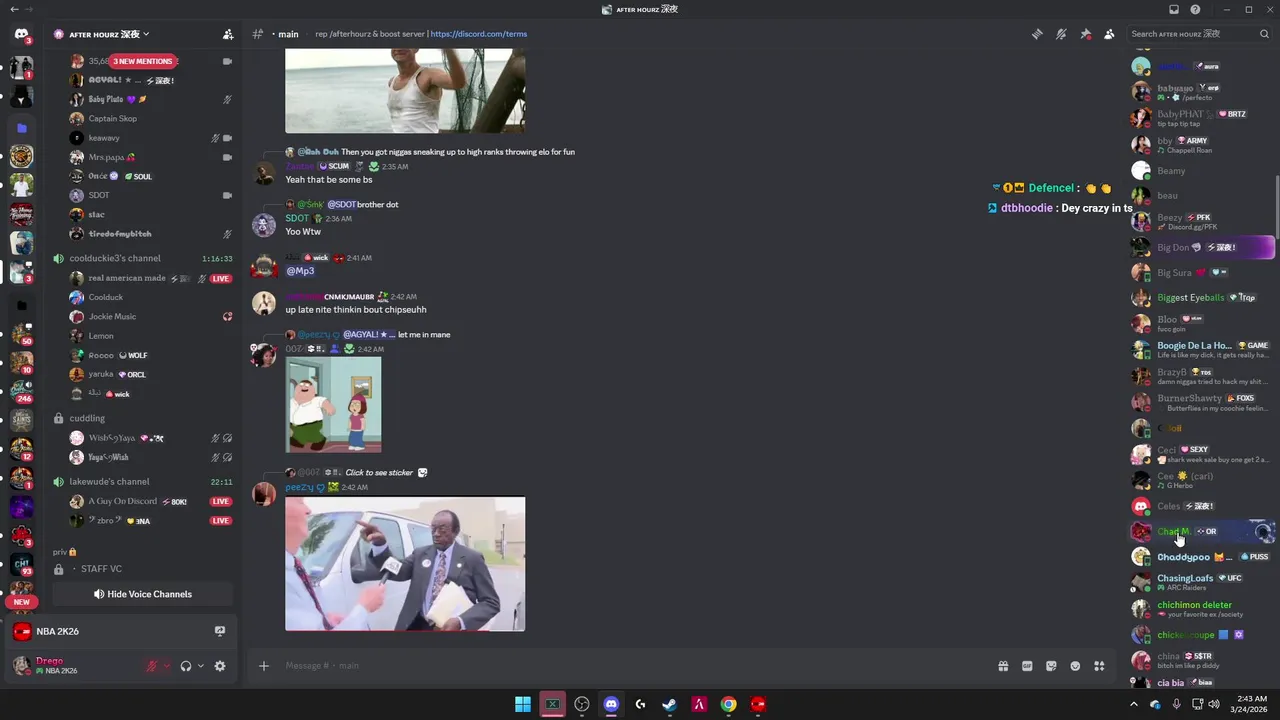Open the gift icon in message bar
The height and width of the screenshot is (720, 1280).
point(1003,666)
